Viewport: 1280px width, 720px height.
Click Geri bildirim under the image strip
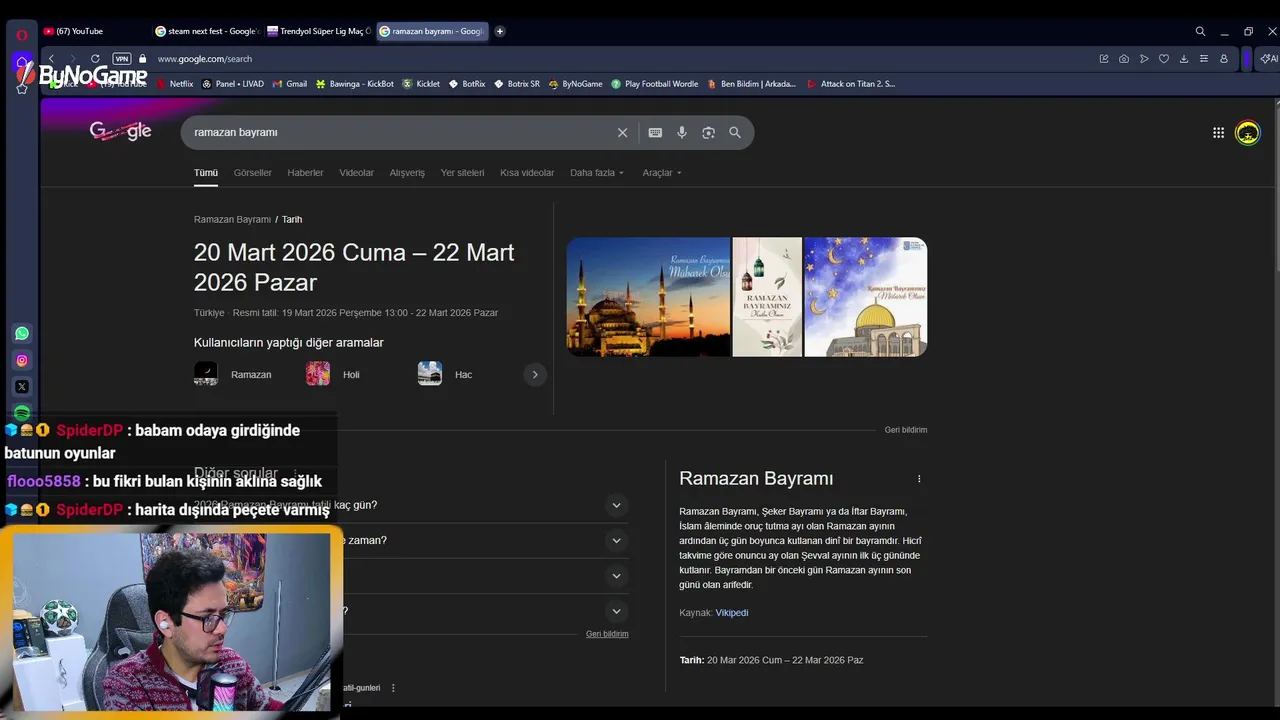click(906, 430)
